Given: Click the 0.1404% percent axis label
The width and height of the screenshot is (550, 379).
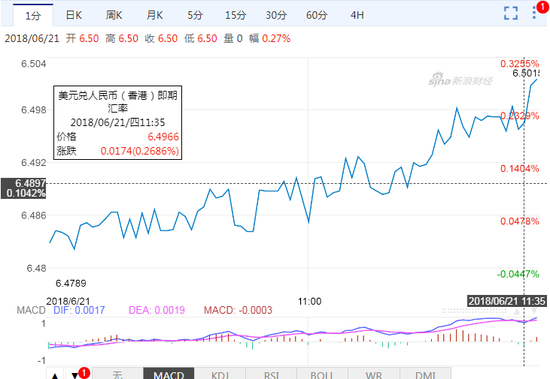Looking at the screenshot, I should 520,169.
